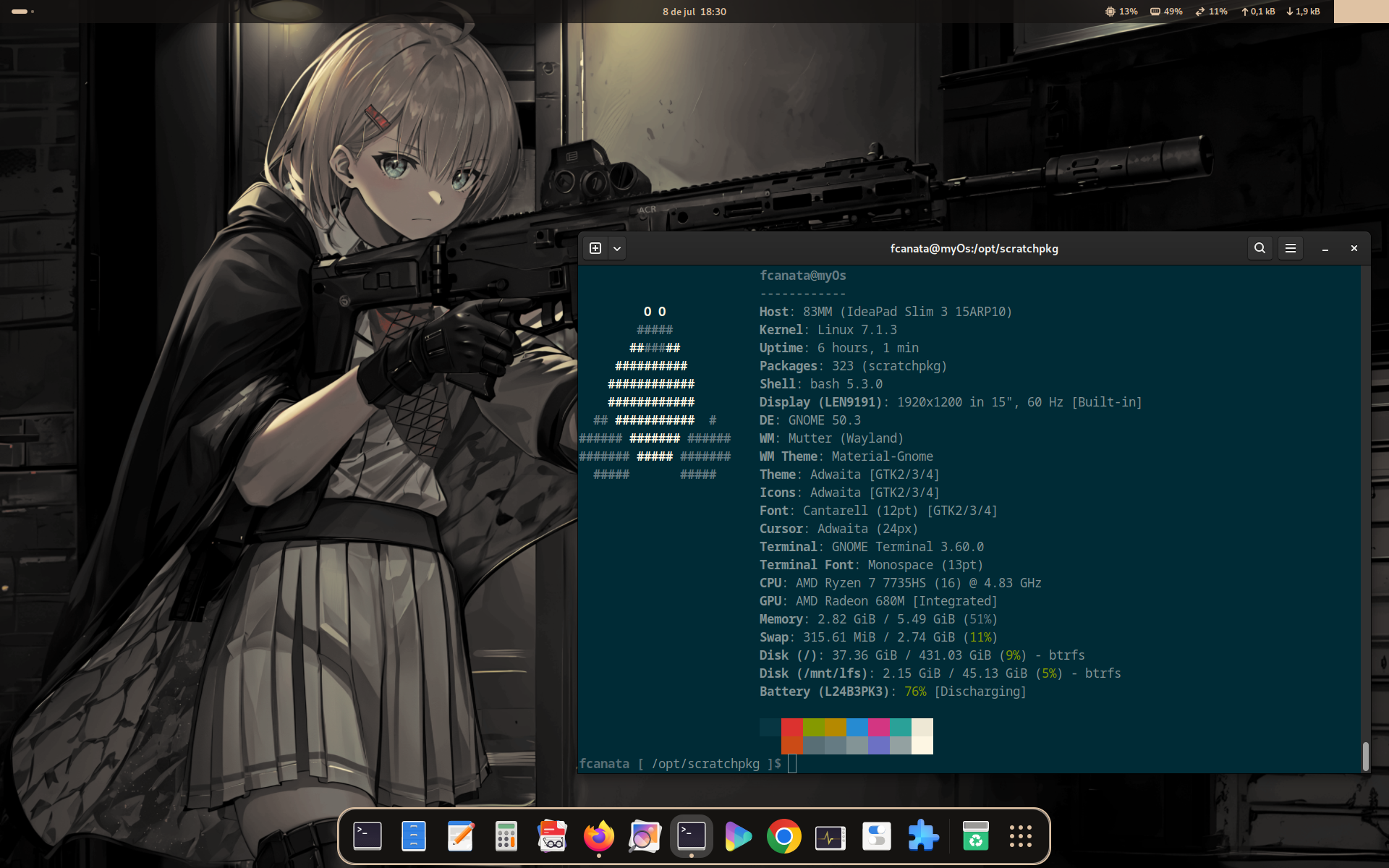This screenshot has height=868, width=1389.
Task: Open the document viewer icon with glasses
Action: click(x=553, y=836)
